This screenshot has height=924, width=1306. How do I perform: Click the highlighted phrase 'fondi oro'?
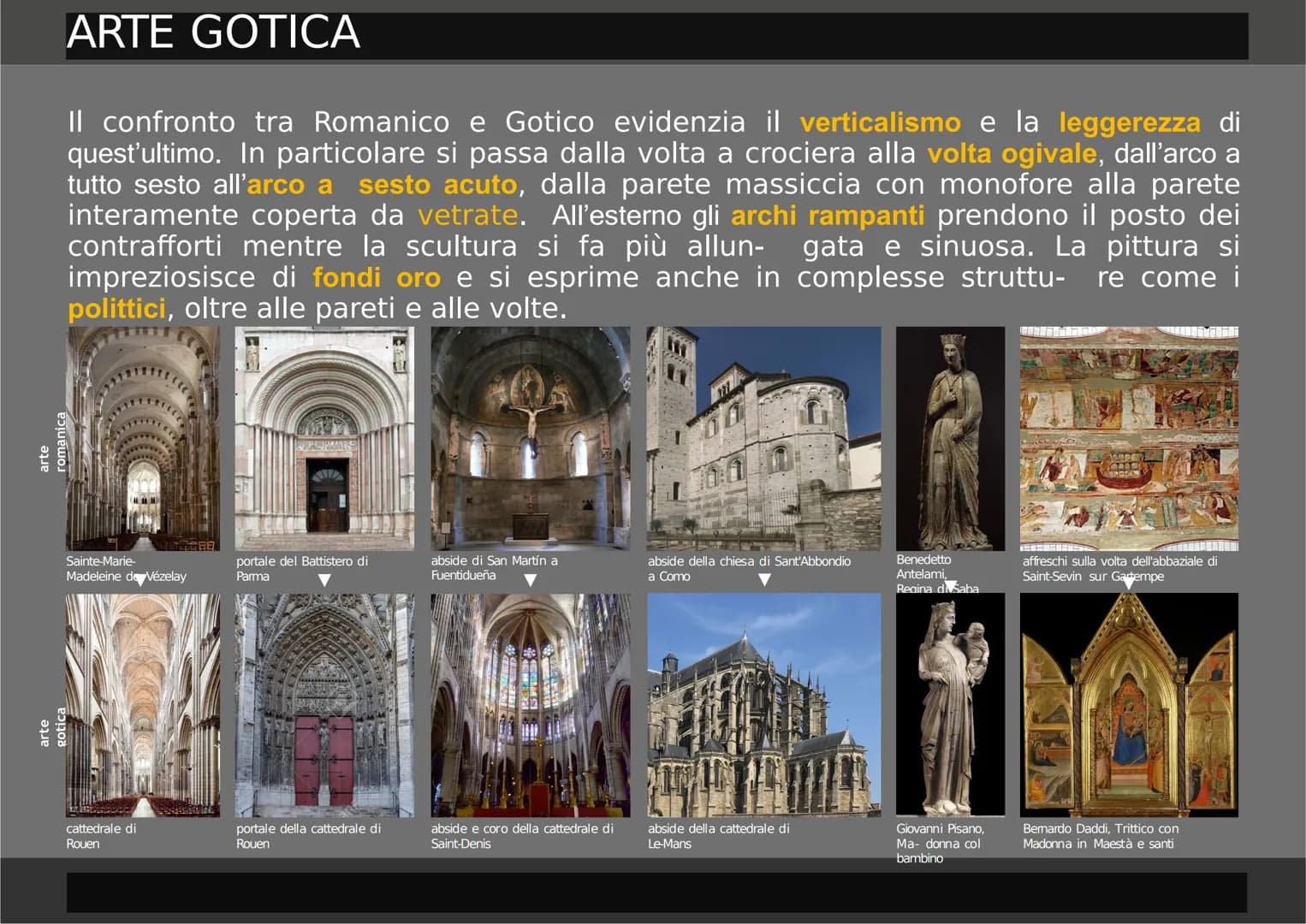click(377, 277)
